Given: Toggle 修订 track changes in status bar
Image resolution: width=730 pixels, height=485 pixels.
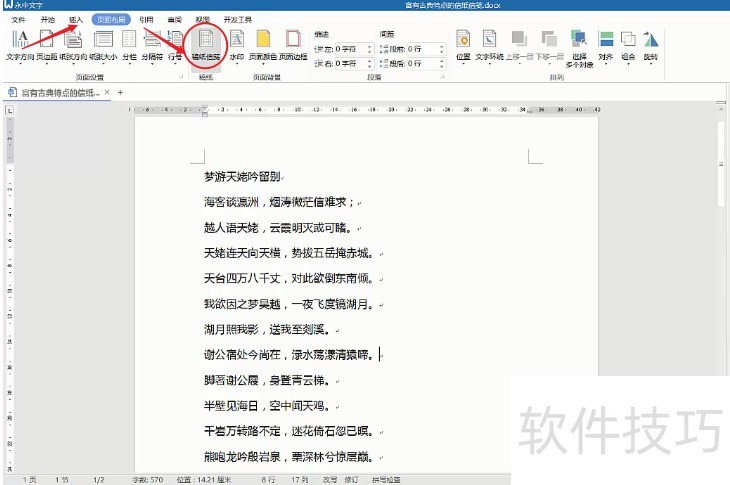Looking at the screenshot, I should (351, 479).
